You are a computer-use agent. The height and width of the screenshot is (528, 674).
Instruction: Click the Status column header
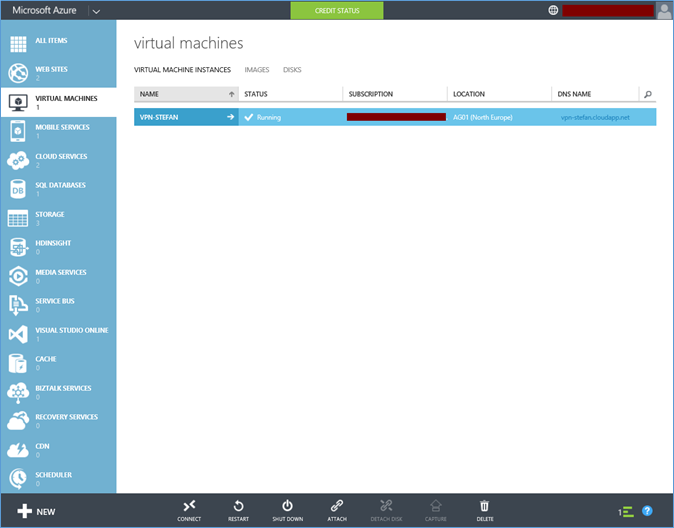(x=291, y=94)
